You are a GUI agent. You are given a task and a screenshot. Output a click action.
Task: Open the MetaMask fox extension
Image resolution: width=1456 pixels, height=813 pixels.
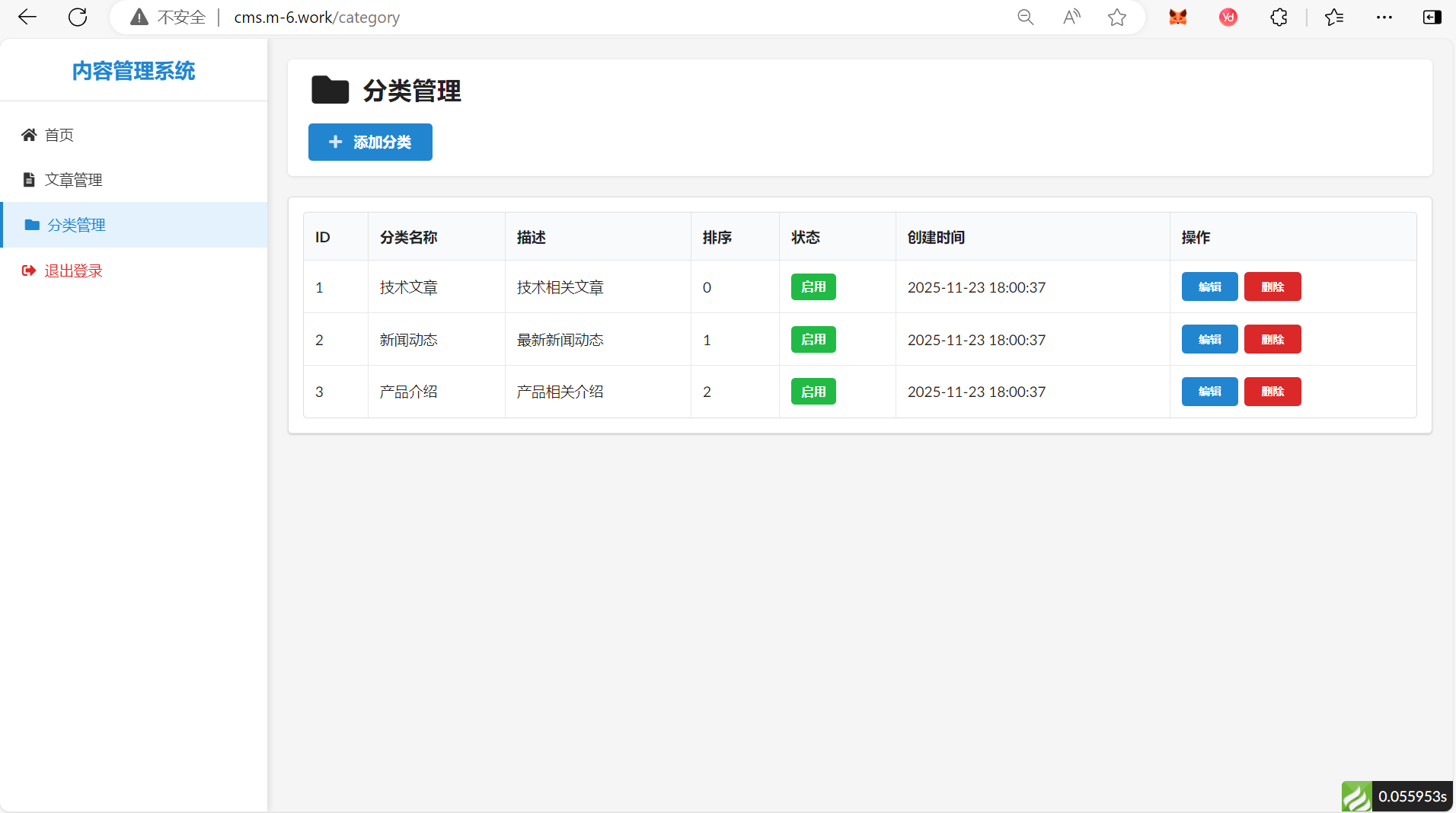click(x=1177, y=17)
